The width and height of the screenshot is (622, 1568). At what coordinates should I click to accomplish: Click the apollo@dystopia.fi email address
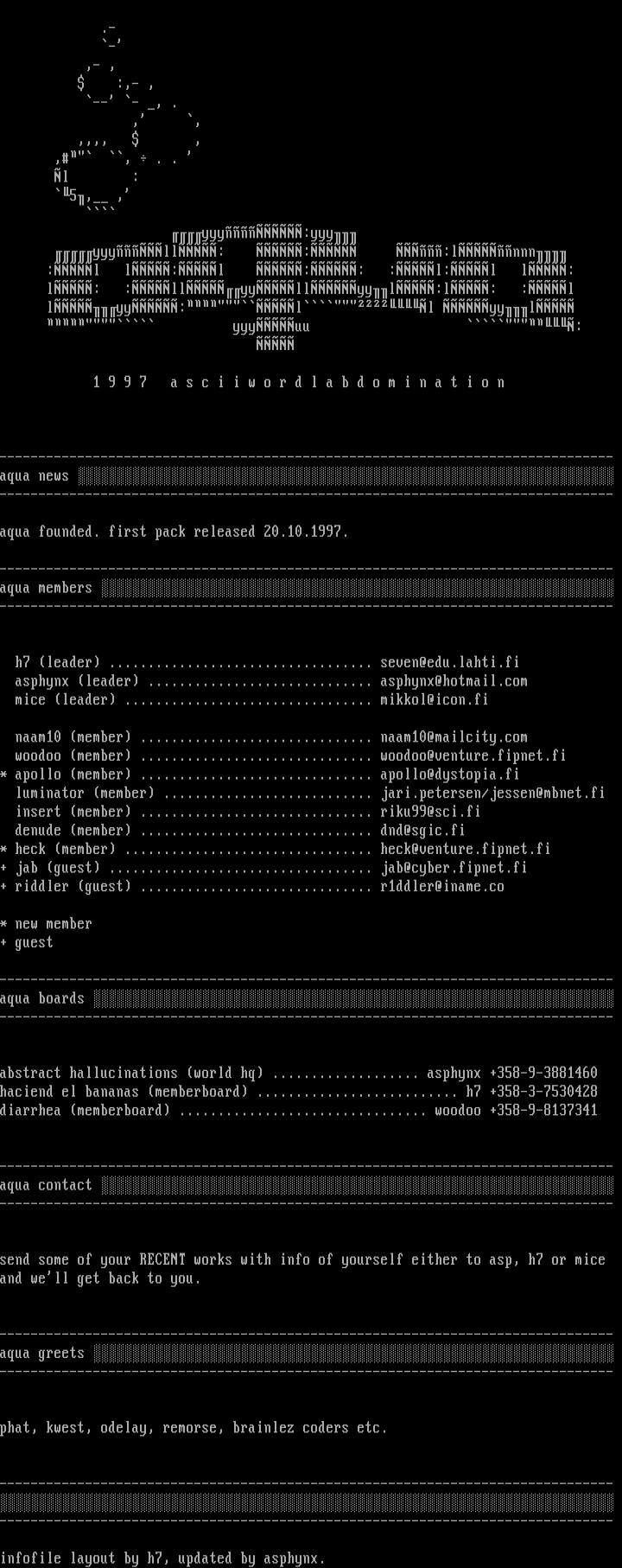[x=449, y=774]
